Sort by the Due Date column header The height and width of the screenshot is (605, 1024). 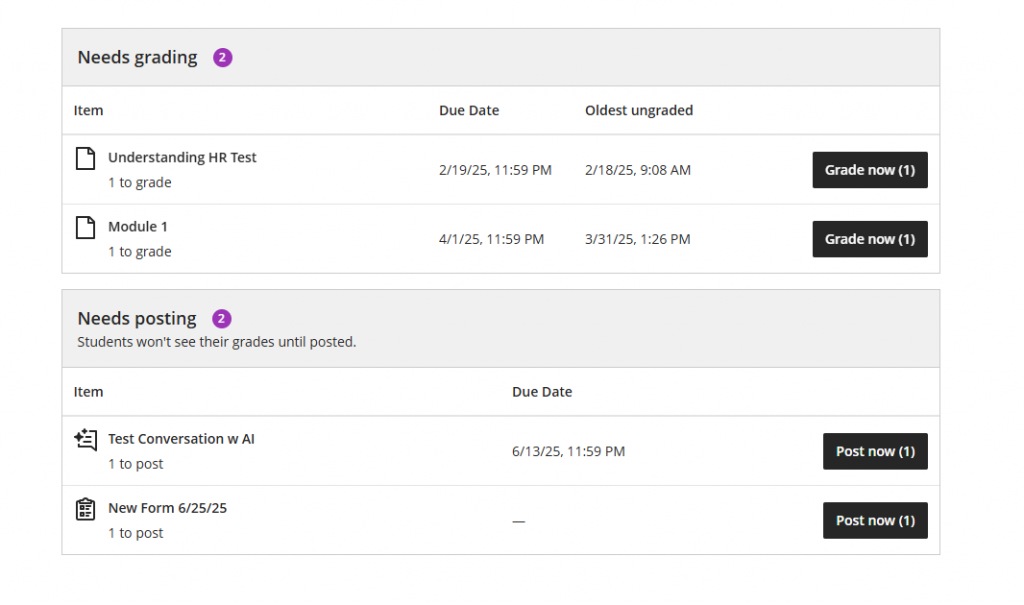point(469,110)
